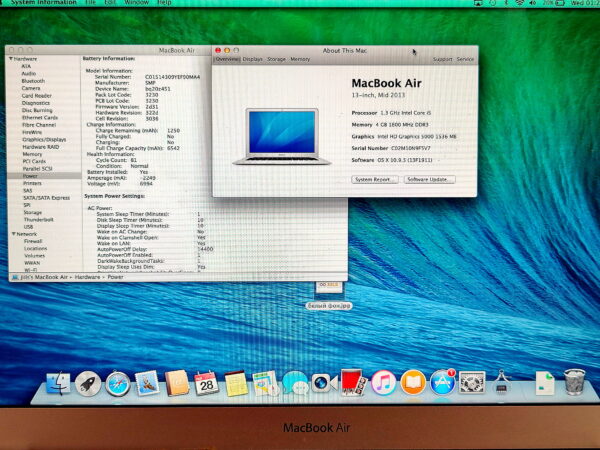Select Camera in the Hardware list
Screen dimensions: 600x450
[31, 88]
